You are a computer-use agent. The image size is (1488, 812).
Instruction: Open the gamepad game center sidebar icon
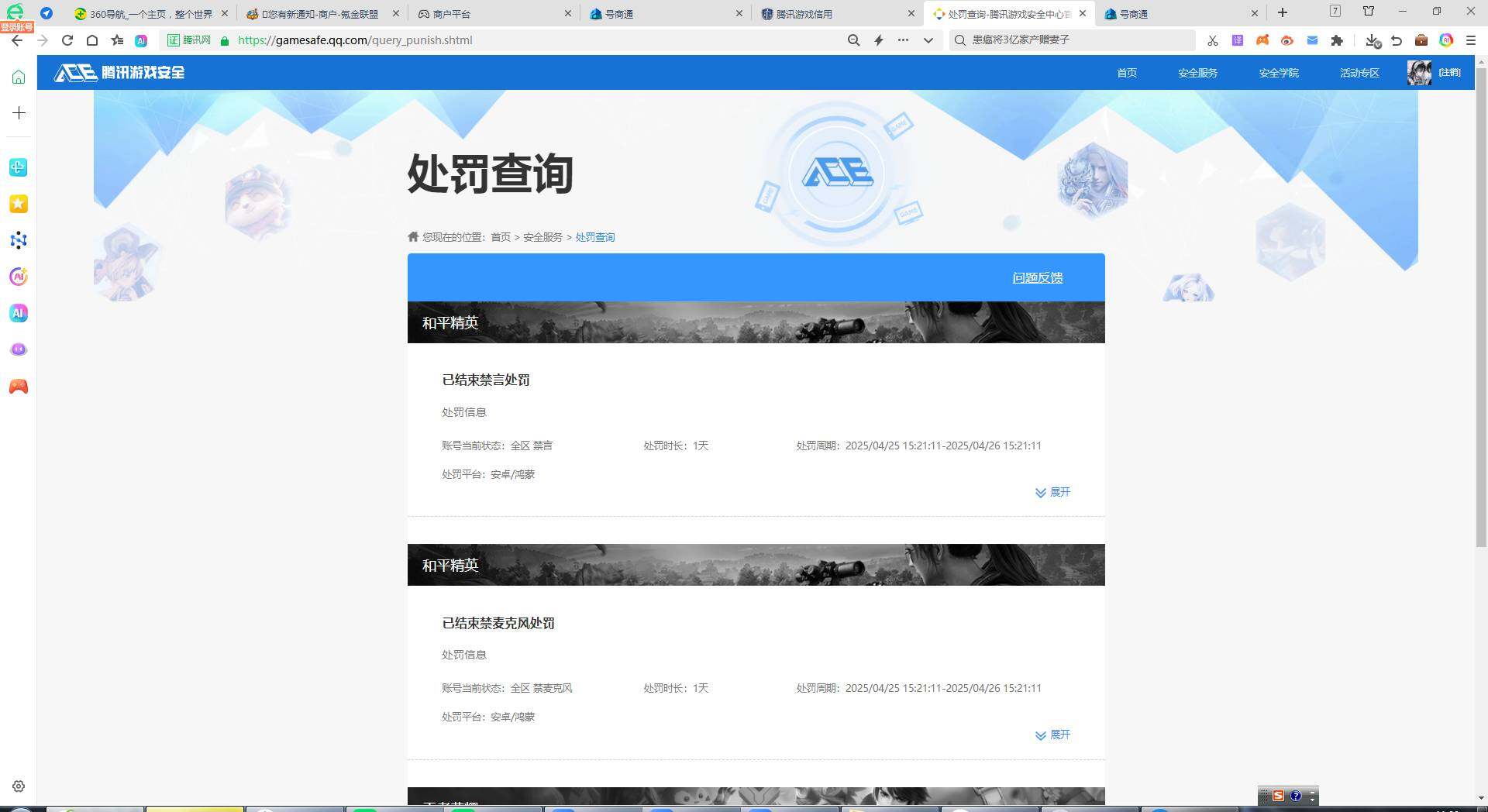point(18,387)
